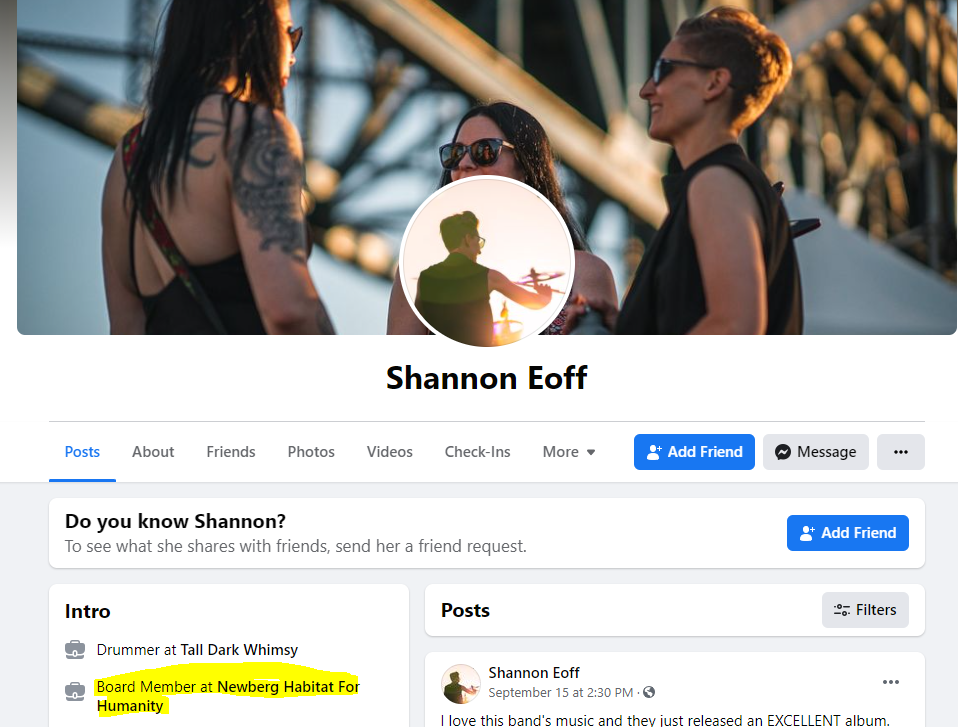Open the profile picture of Shannon Eoff
Screen dimensions: 958x727
tap(487, 261)
